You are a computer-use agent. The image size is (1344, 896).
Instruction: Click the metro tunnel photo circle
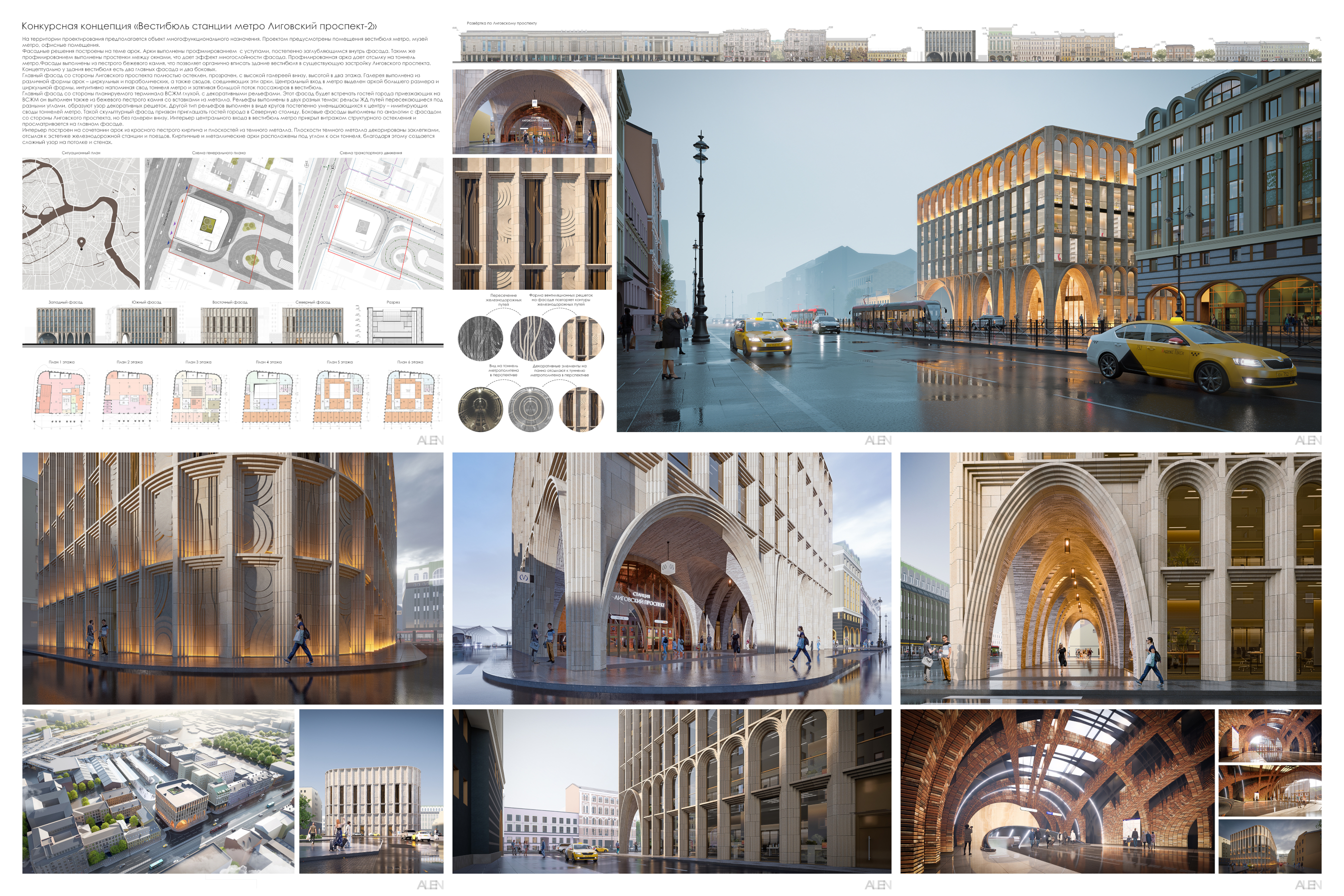[480, 409]
